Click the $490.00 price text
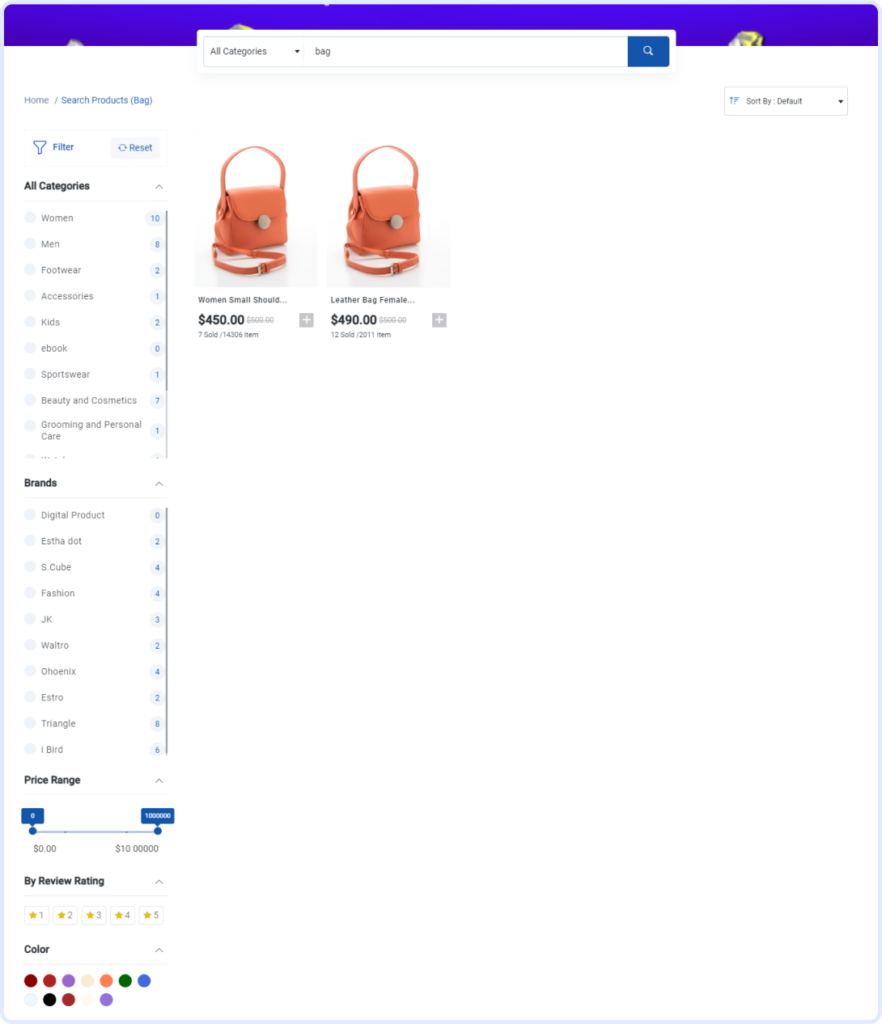The width and height of the screenshot is (882, 1024). point(354,320)
